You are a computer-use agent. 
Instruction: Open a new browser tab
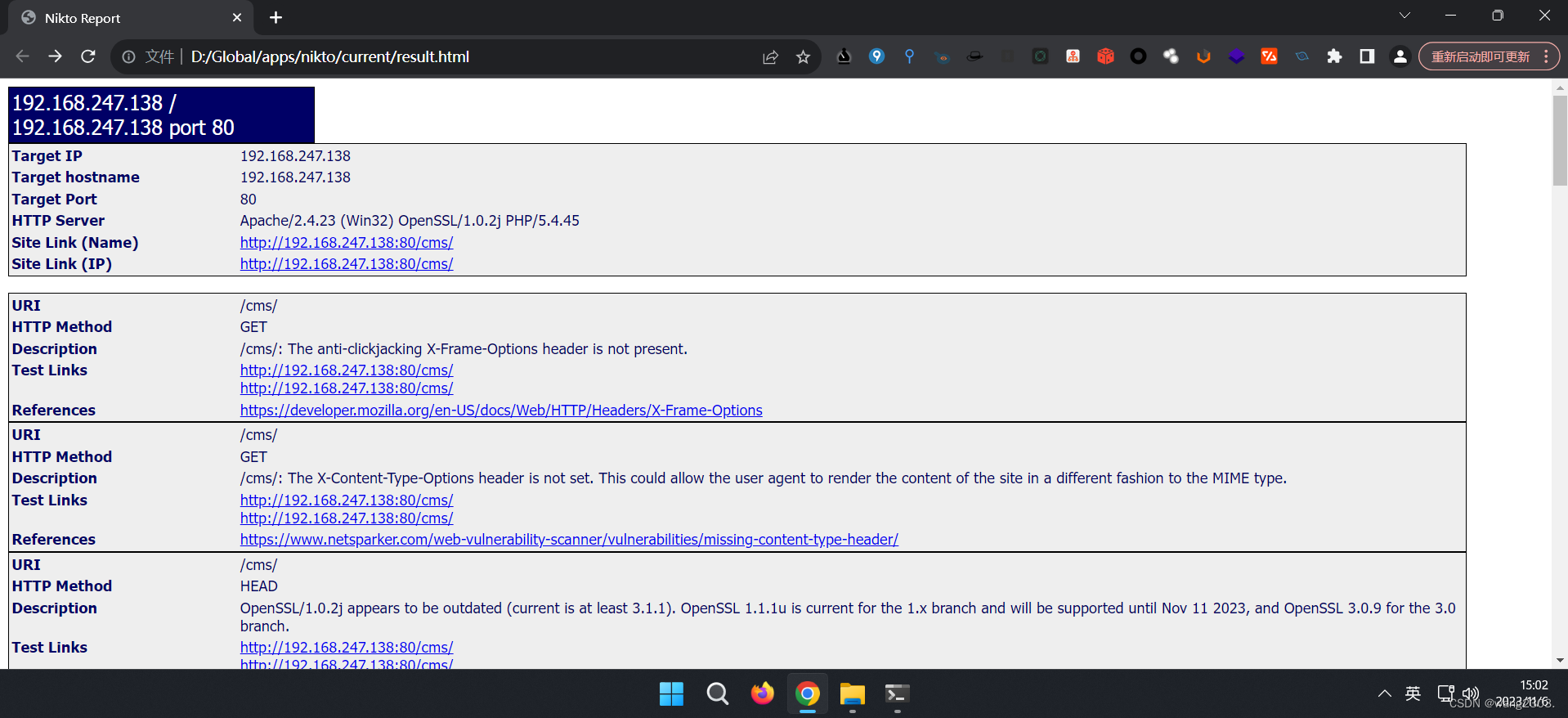click(x=276, y=18)
